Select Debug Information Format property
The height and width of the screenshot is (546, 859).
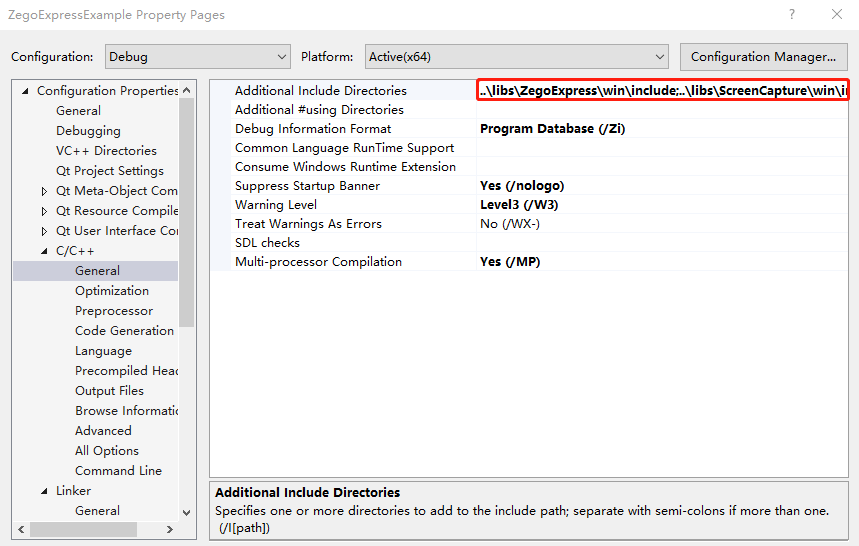point(313,129)
